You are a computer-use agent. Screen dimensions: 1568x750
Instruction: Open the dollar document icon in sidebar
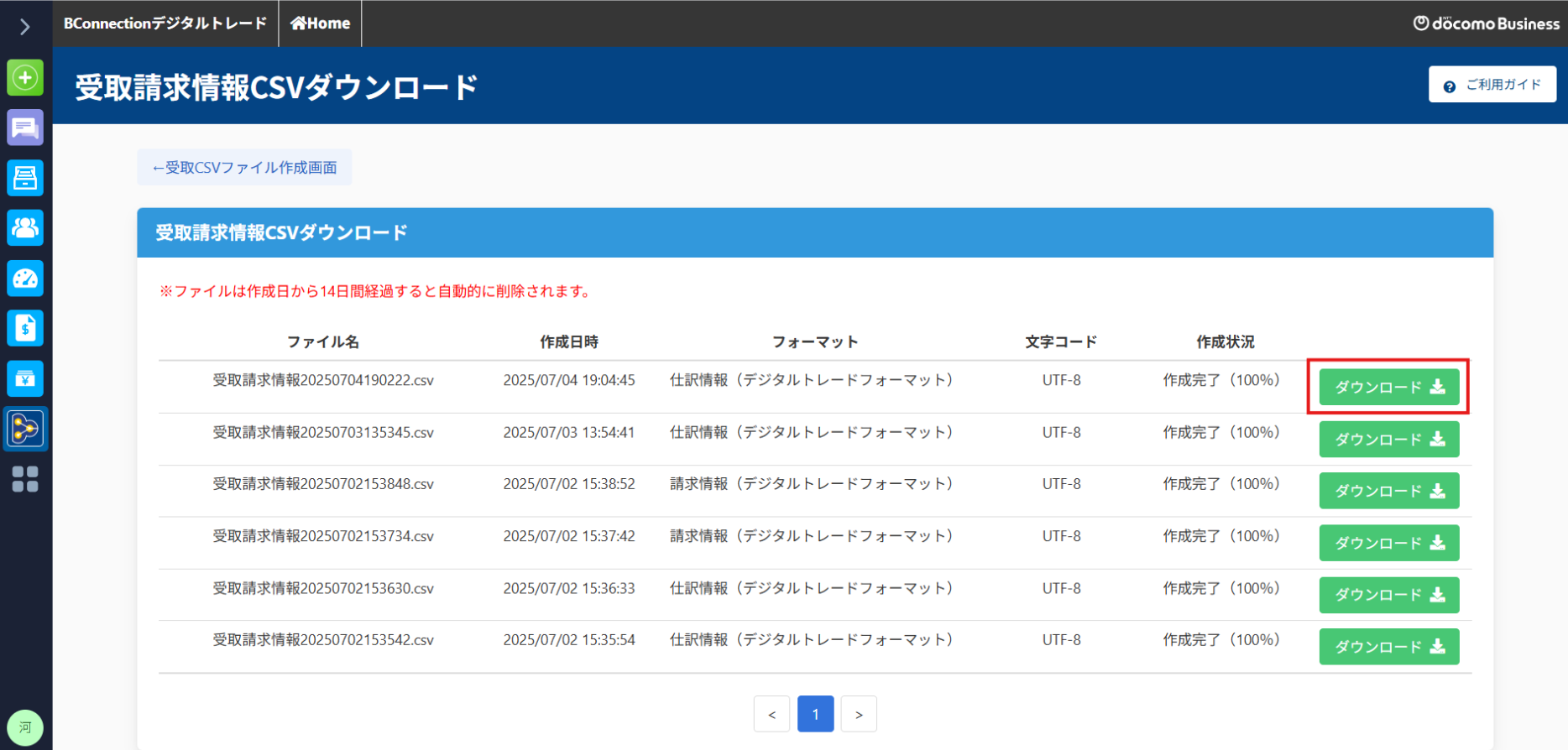click(25, 328)
